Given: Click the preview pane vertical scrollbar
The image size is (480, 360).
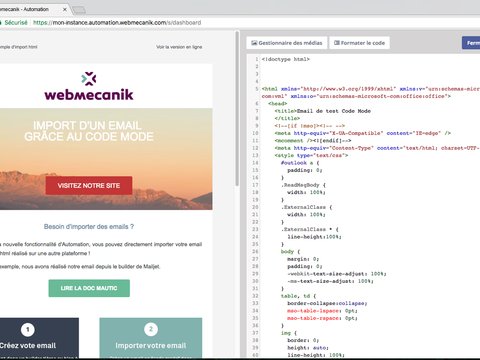Looking at the screenshot, I should click(237, 109).
